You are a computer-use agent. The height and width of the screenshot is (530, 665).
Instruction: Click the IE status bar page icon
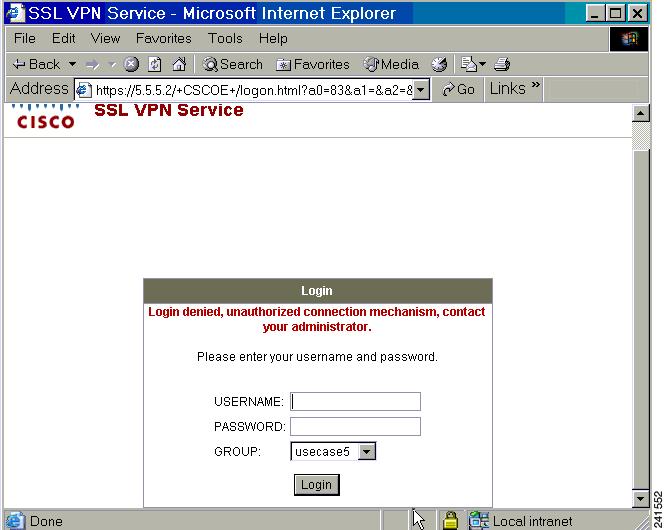(x=15, y=521)
